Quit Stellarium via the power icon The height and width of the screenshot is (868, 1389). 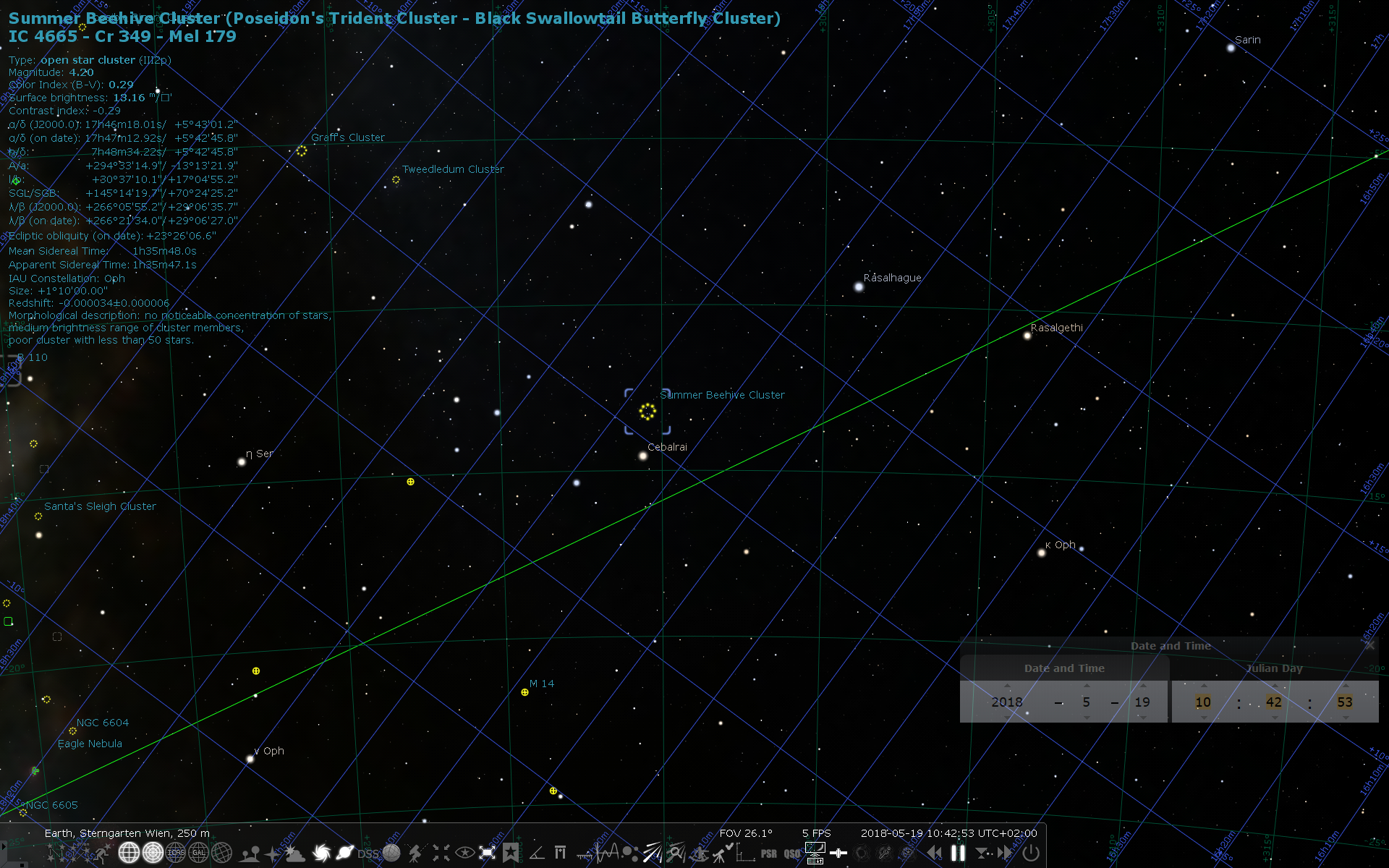coord(1030,854)
